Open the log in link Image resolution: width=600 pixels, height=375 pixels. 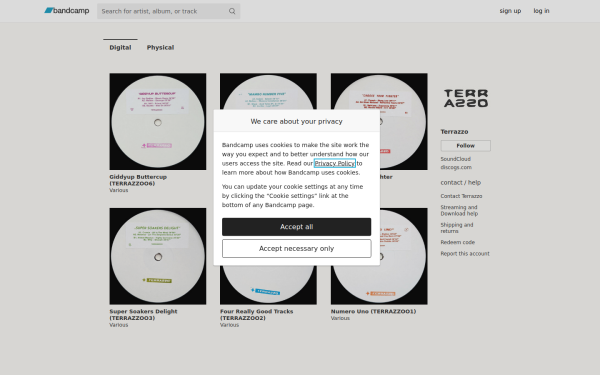pos(541,11)
